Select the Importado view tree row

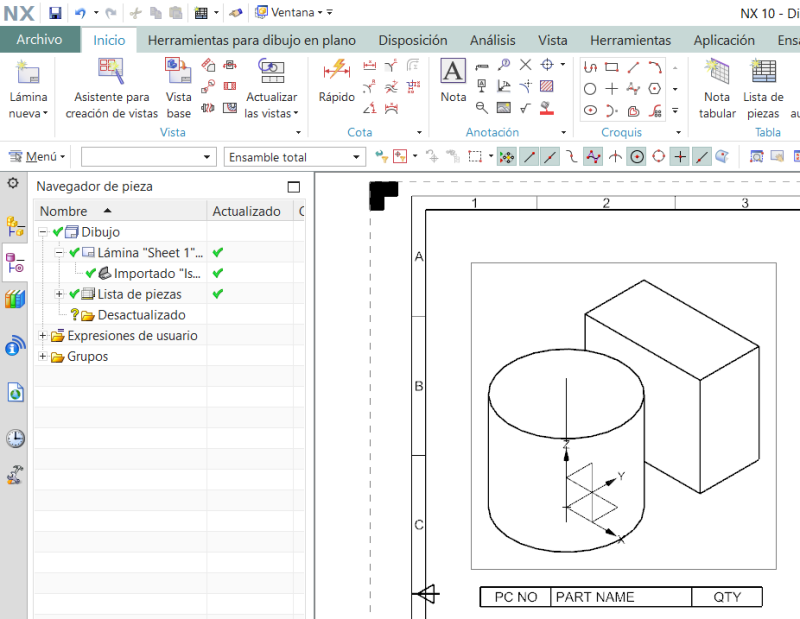(x=143, y=274)
